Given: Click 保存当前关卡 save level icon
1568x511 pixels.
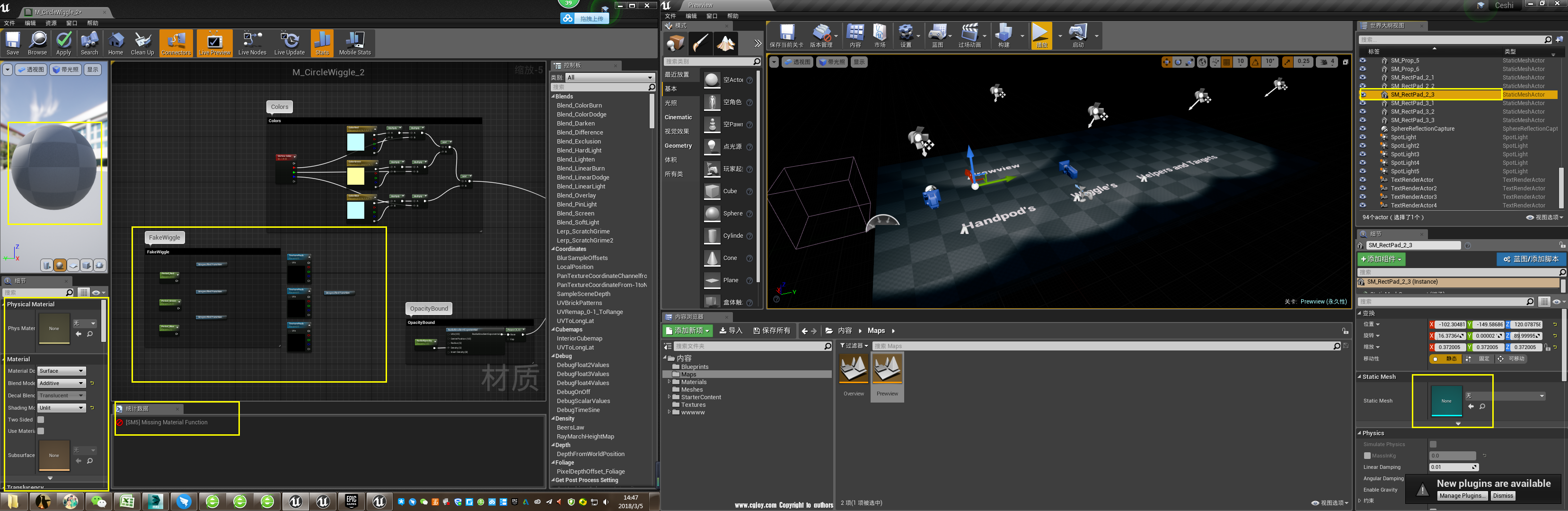Looking at the screenshot, I should click(x=786, y=36).
